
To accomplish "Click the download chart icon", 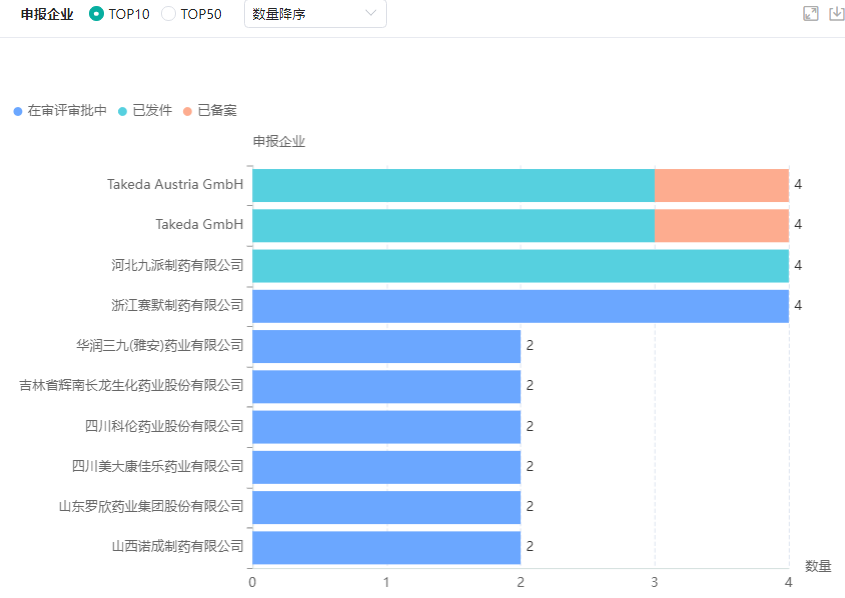I will tap(837, 13).
